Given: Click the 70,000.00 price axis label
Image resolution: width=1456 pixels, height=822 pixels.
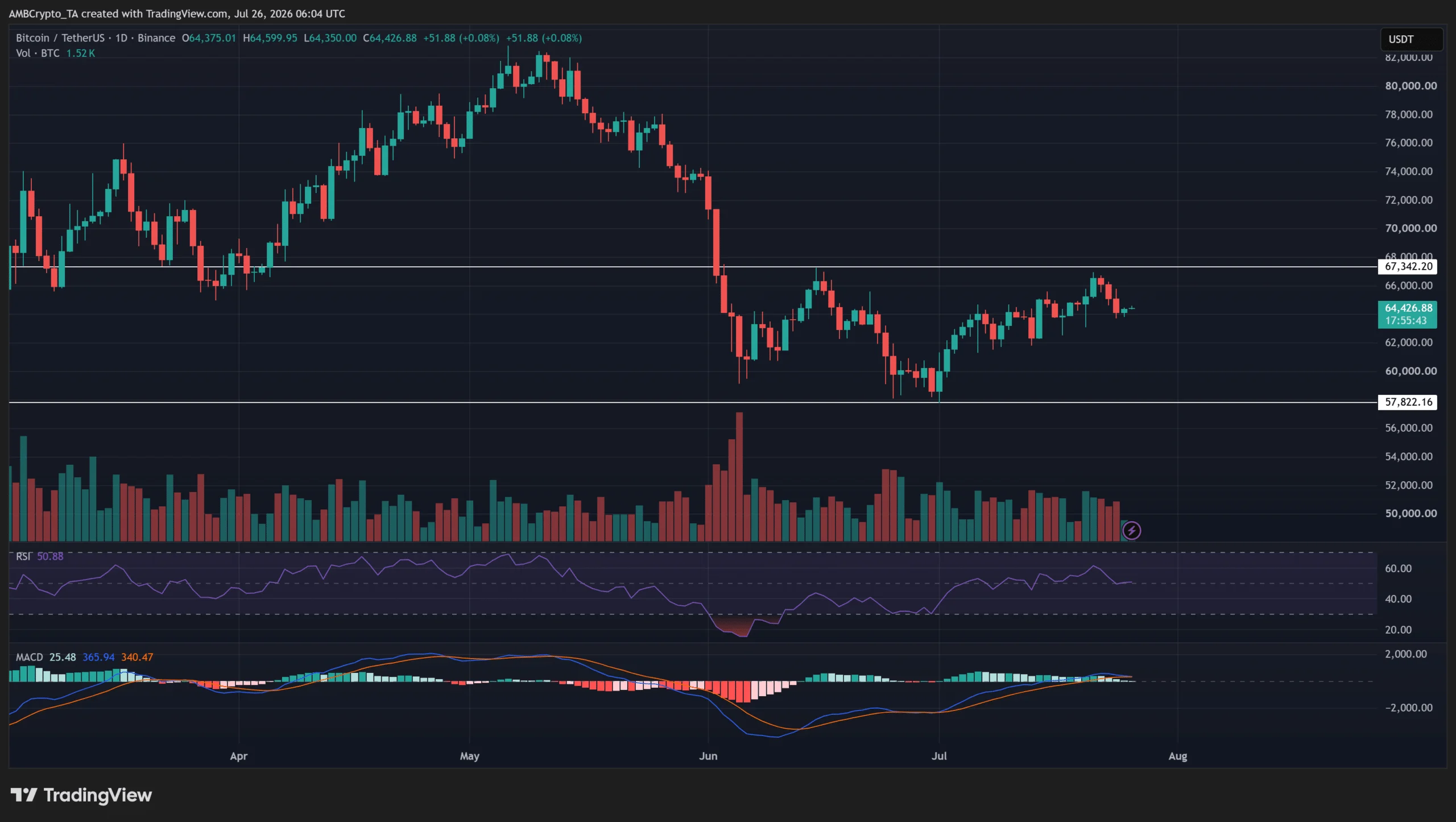Looking at the screenshot, I should 1411,228.
